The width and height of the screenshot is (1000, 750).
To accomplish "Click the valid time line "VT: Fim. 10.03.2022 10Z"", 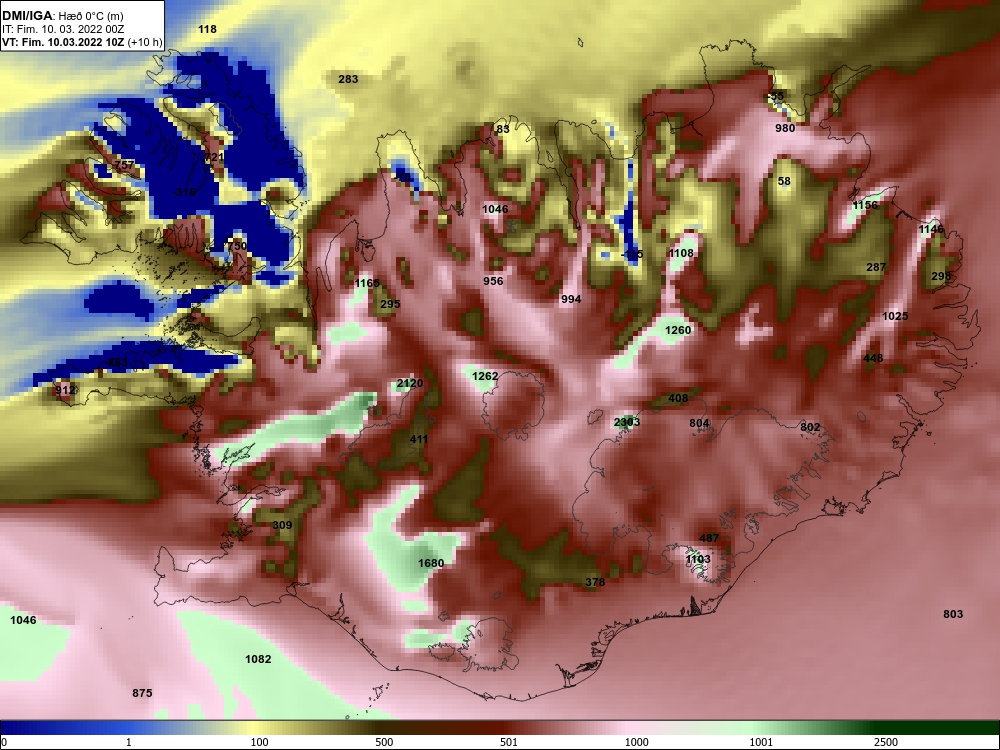I will click(x=63, y=43).
